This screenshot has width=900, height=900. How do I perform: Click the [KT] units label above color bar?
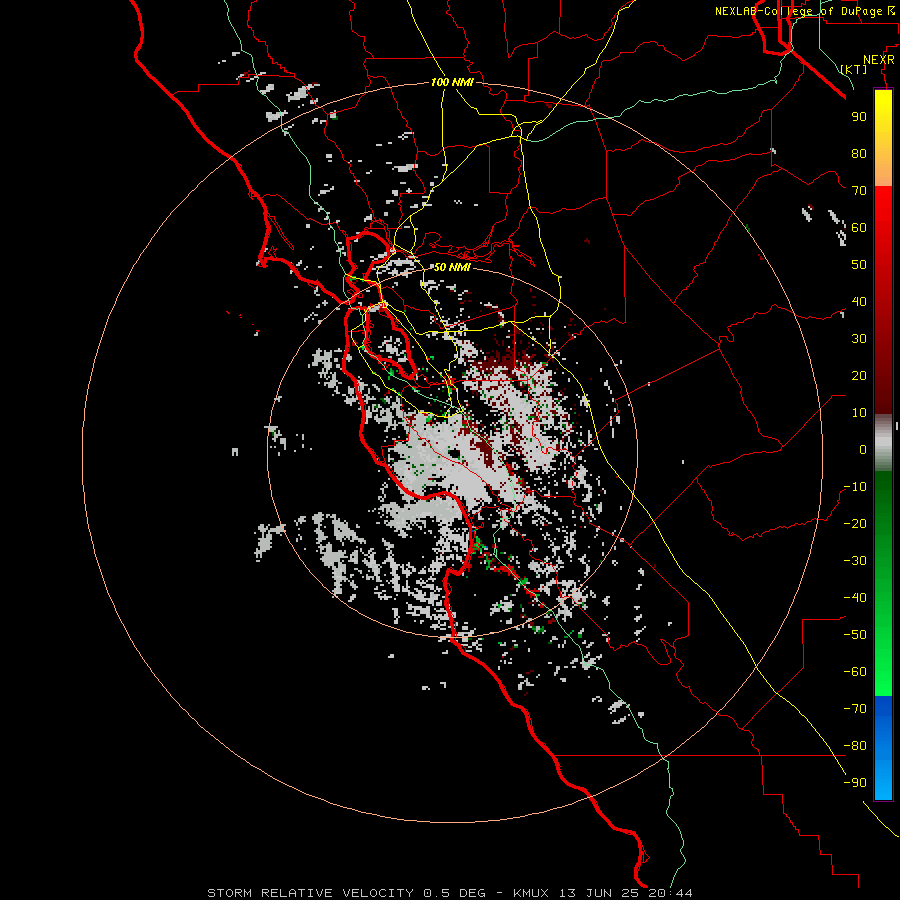854,69
